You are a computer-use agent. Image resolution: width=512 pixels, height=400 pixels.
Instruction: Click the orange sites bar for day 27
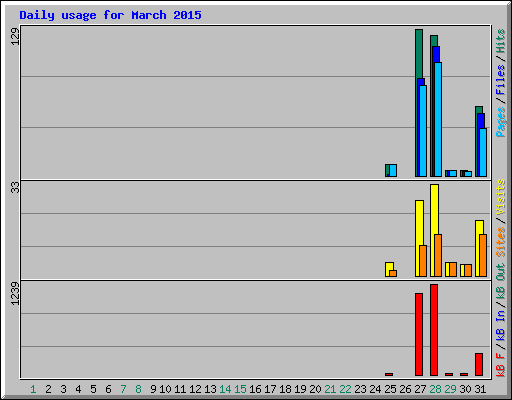423,261
